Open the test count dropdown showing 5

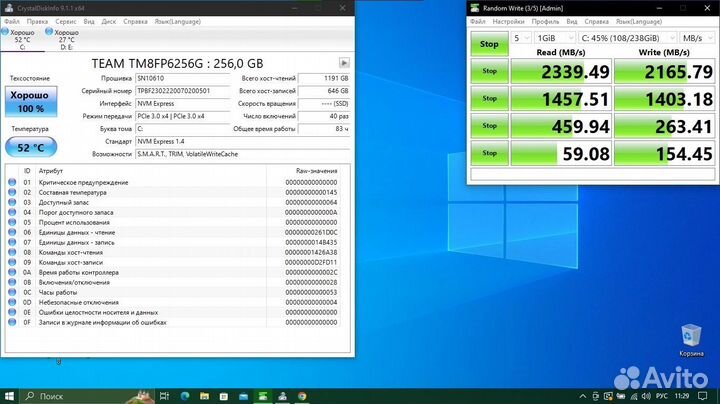point(521,38)
